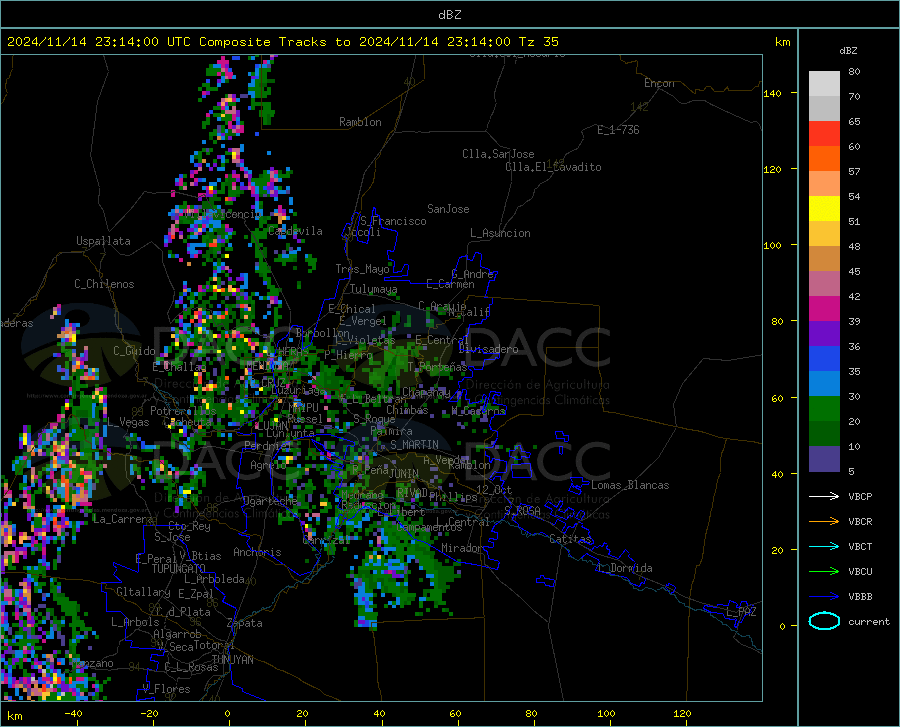The height and width of the screenshot is (727, 900).
Task: Select the yellow 54 dBZ swatch
Action: click(824, 209)
